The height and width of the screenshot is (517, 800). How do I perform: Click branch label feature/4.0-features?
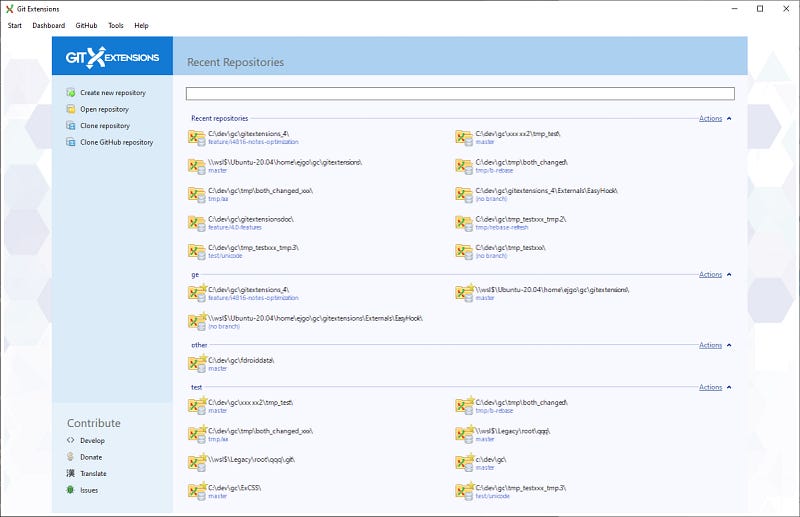[x=235, y=228]
